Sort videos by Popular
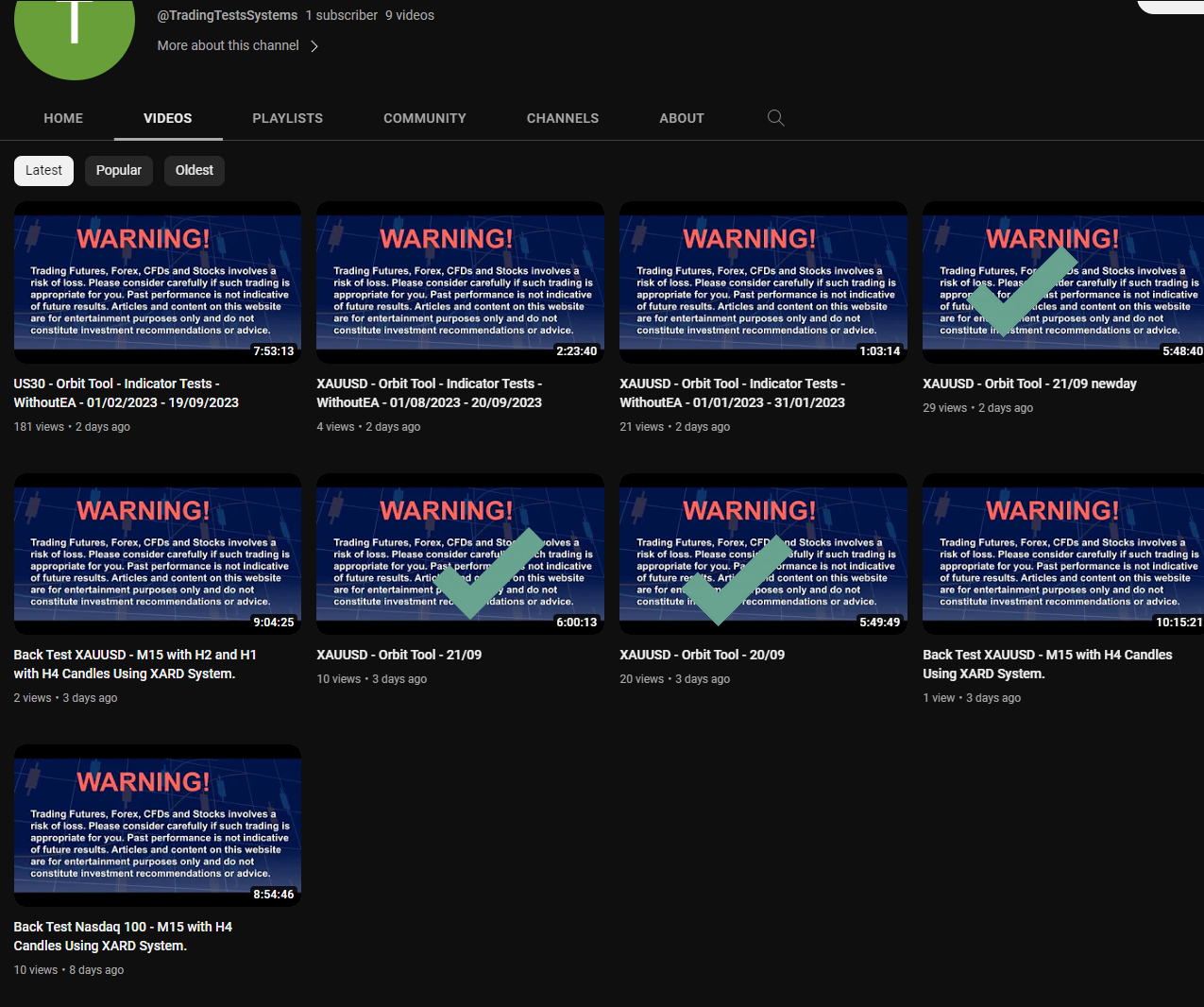 (119, 170)
